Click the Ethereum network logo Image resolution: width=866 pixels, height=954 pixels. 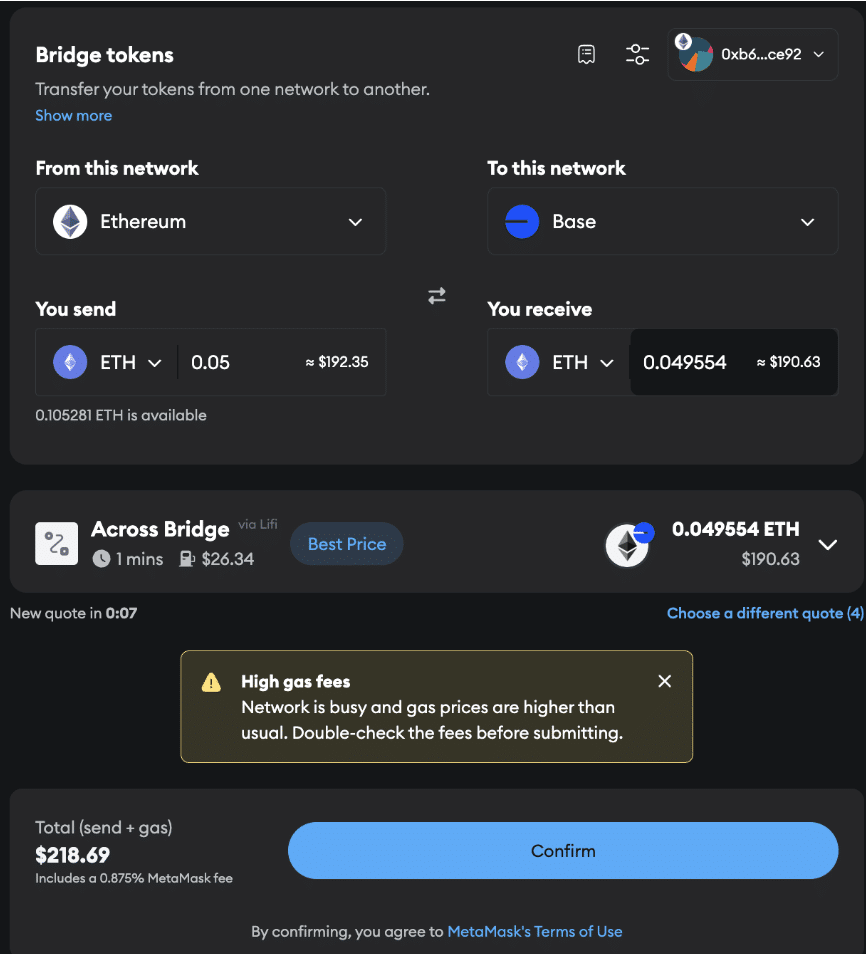coord(70,221)
